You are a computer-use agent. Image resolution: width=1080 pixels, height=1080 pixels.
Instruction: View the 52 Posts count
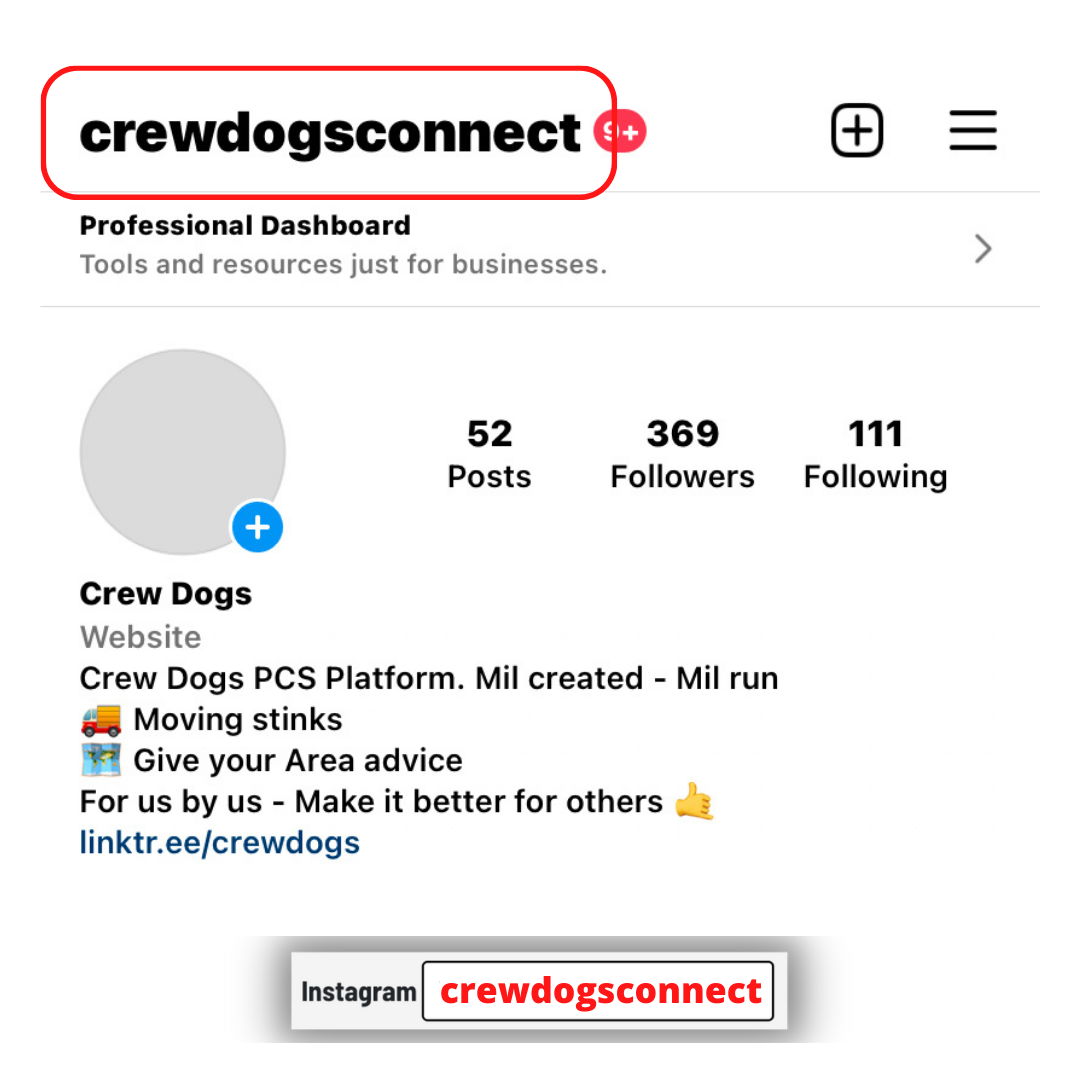pos(490,454)
